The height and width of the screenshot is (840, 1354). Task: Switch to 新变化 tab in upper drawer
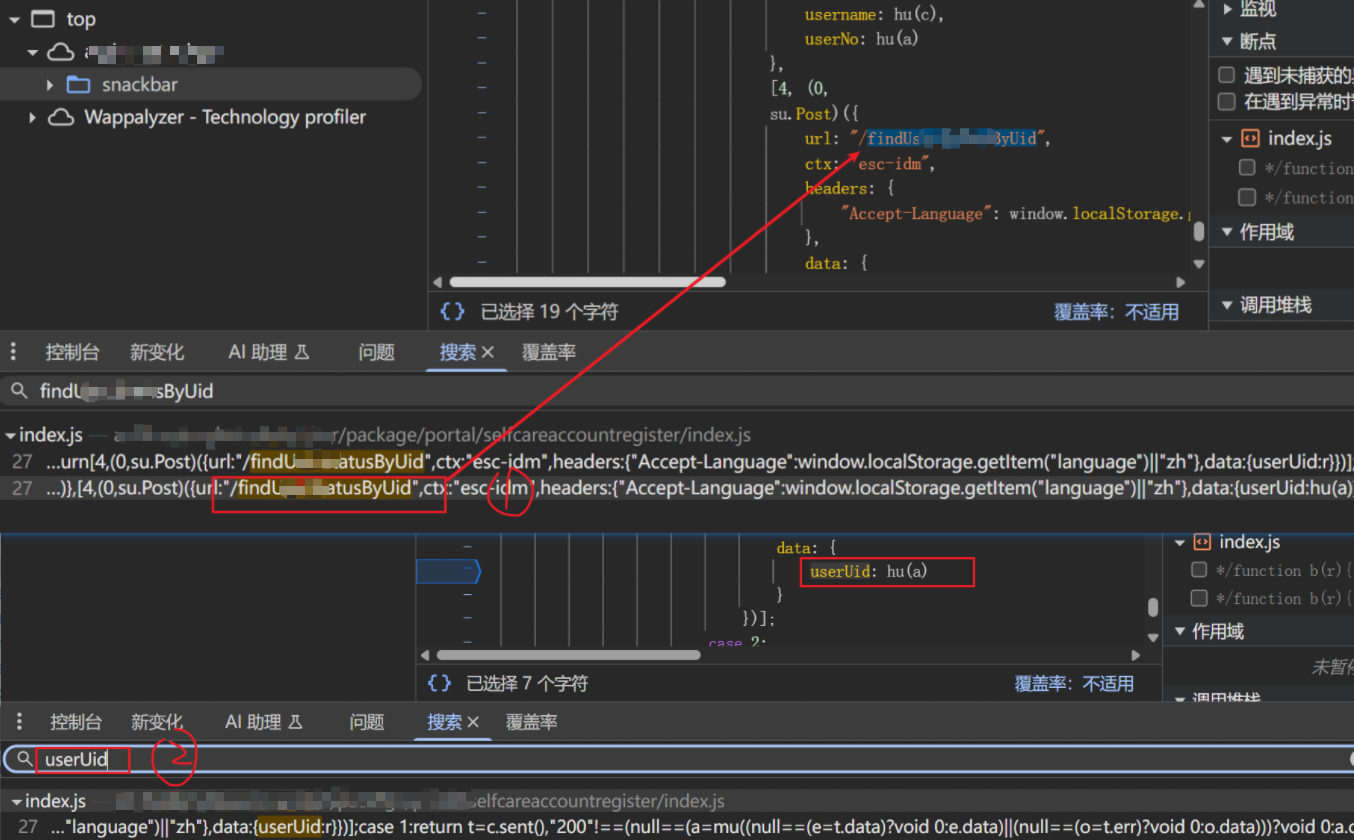click(157, 352)
